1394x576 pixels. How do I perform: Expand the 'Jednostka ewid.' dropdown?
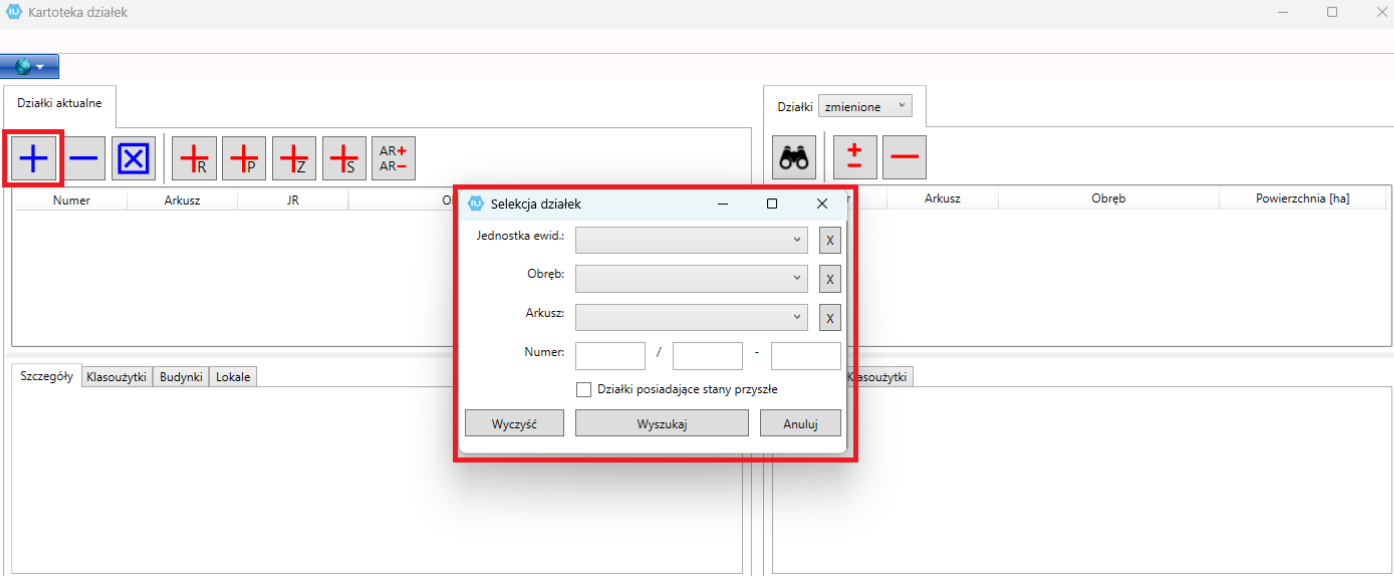(x=691, y=240)
